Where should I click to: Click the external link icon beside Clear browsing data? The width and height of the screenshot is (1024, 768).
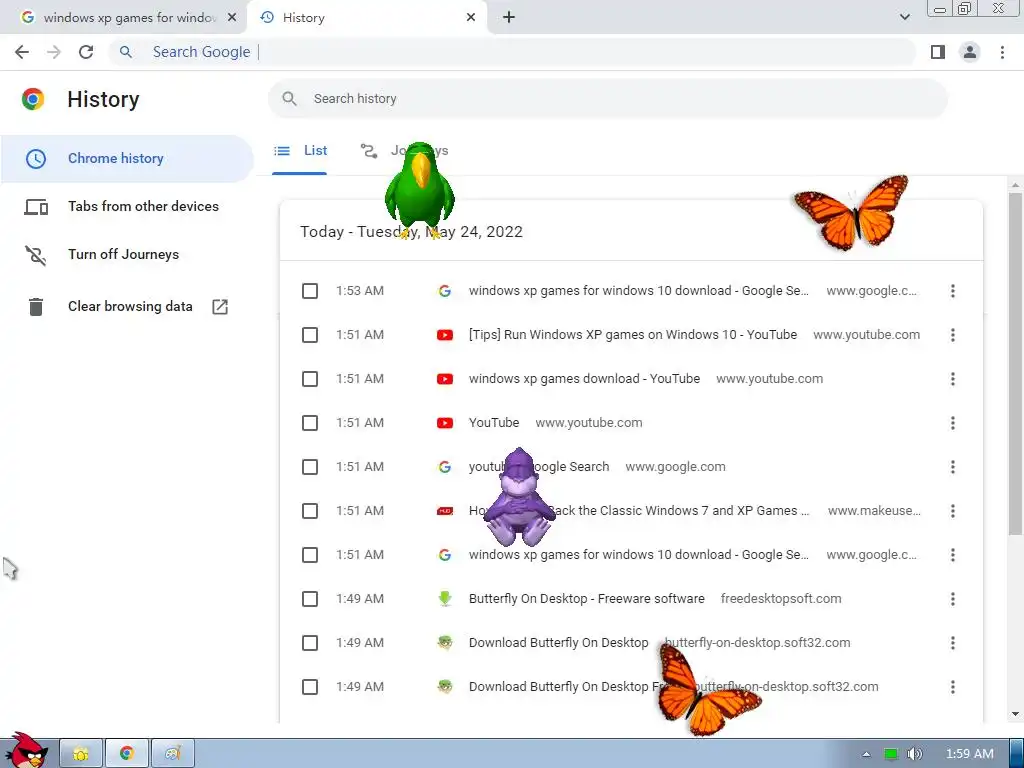coord(220,306)
